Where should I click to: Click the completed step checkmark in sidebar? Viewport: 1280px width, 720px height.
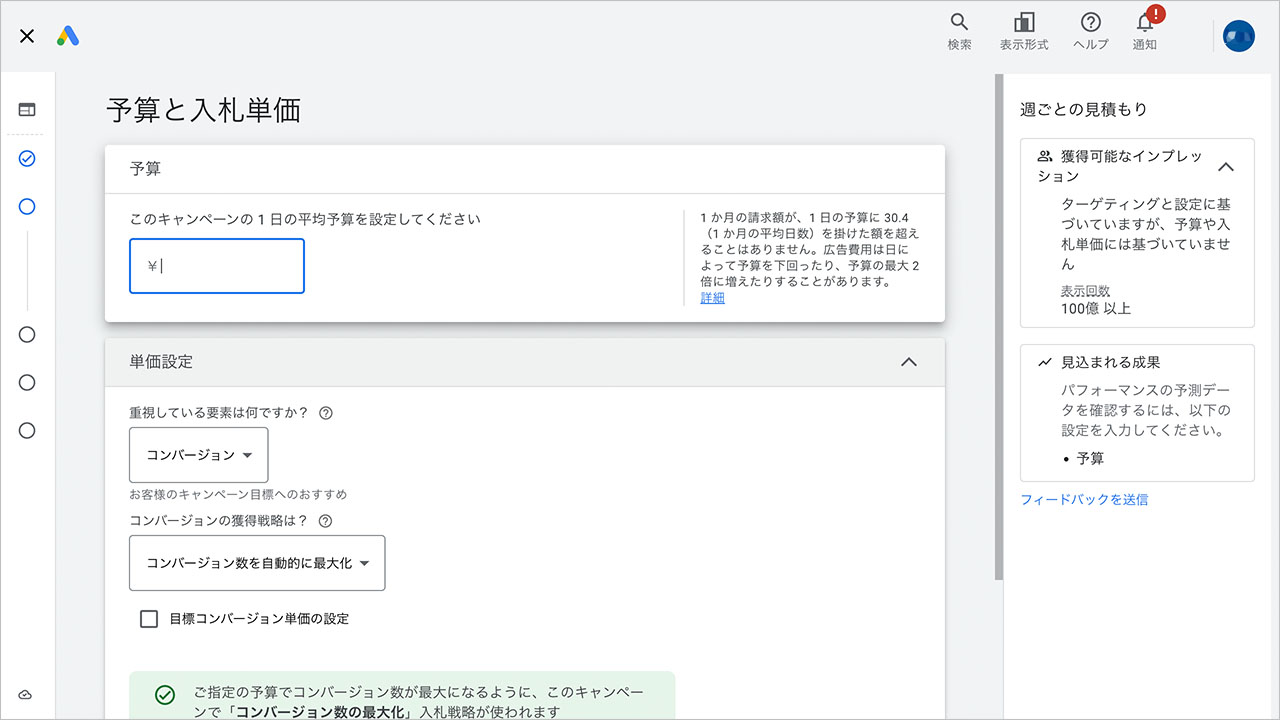[27, 158]
